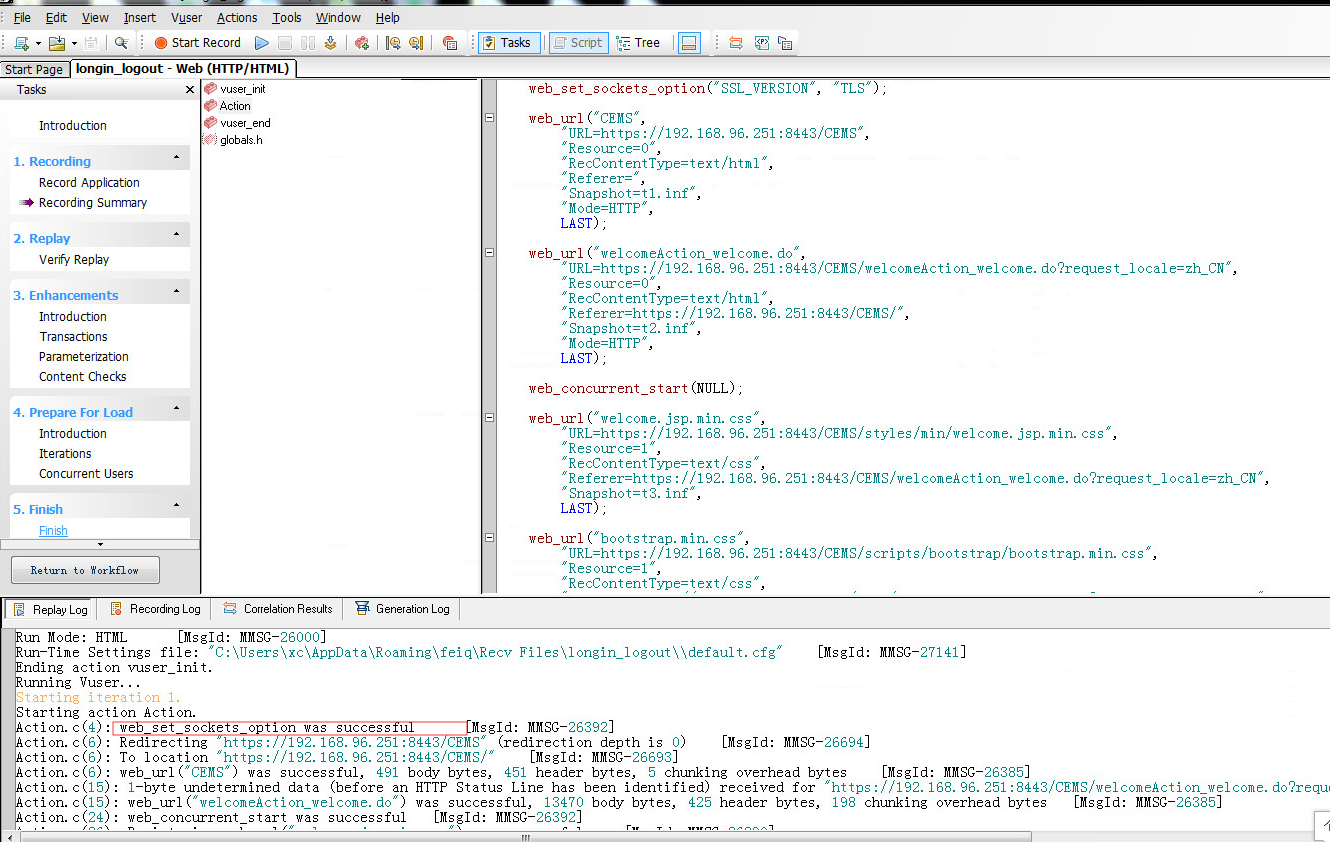The image size is (1330, 842).
Task: Click the Start Record button with red dot
Action: pyautogui.click(x=197, y=42)
